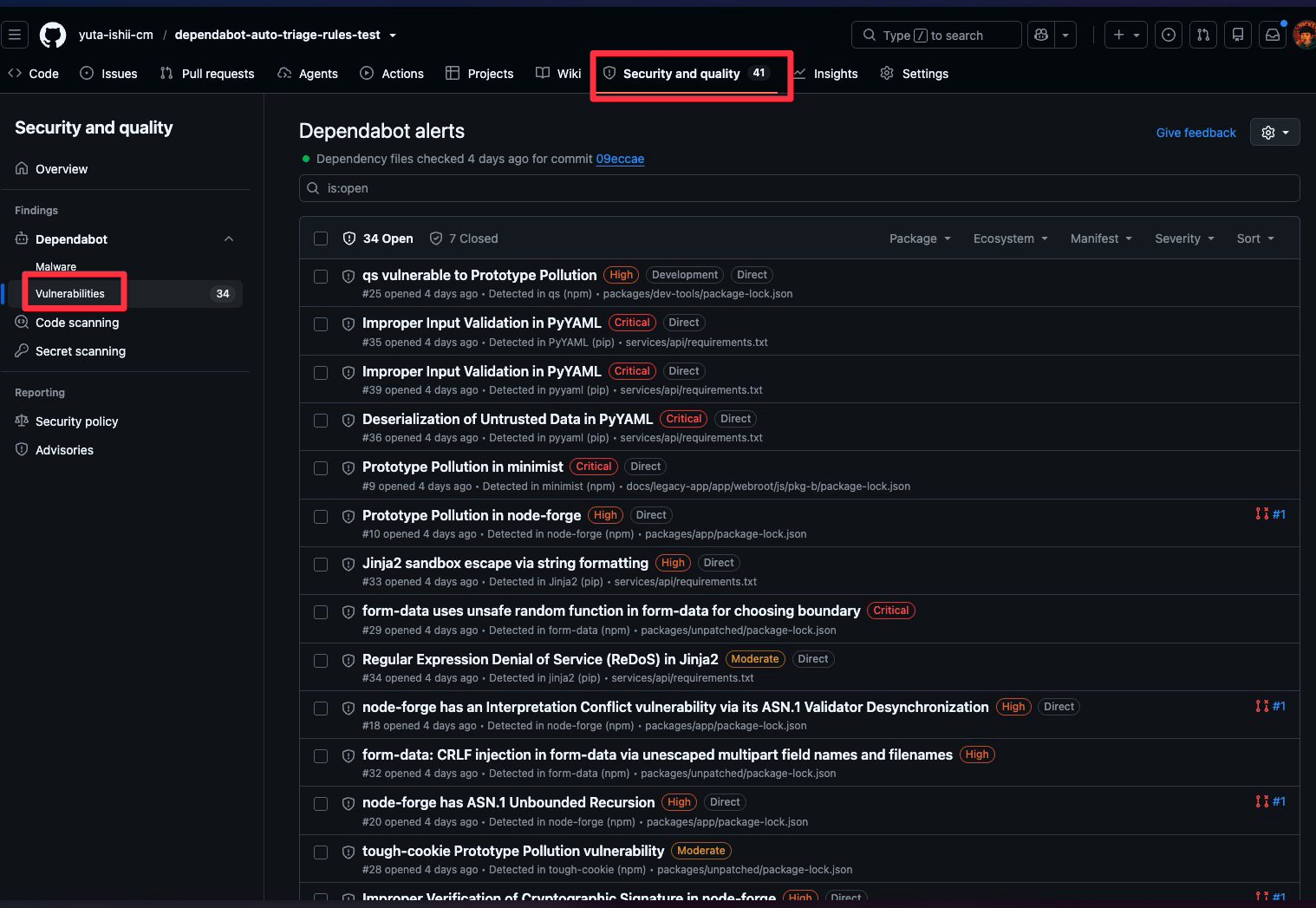Open the Ecosystem filter dropdown
Viewport: 1316px width, 908px height.
(x=1011, y=238)
